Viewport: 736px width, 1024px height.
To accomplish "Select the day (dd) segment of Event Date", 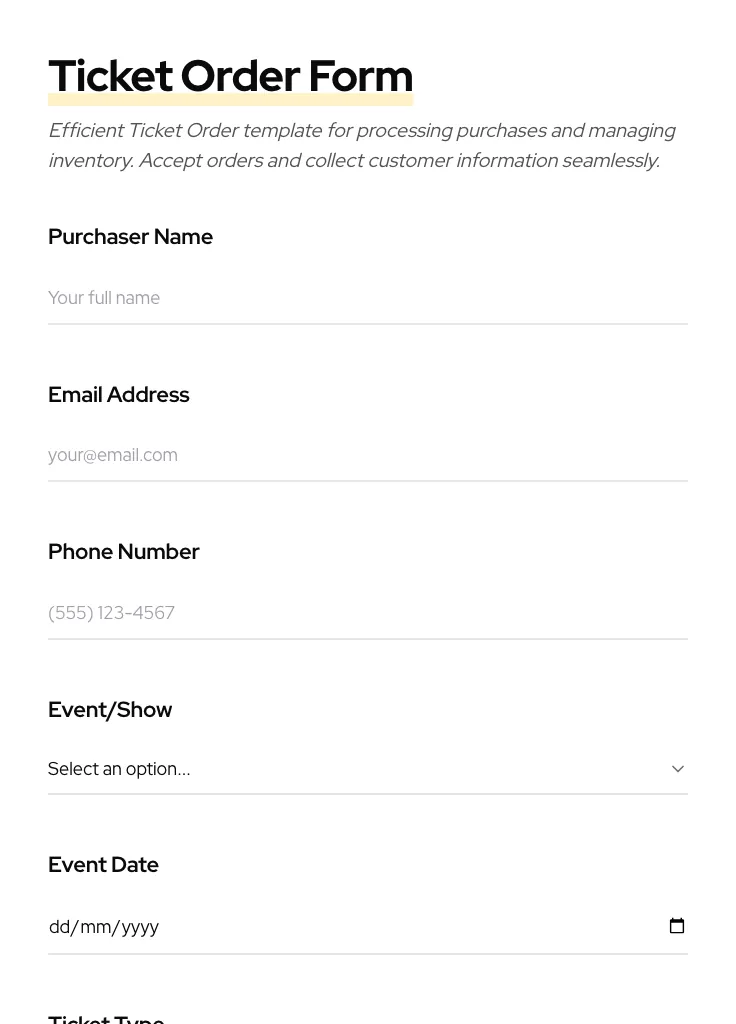I will [x=59, y=927].
